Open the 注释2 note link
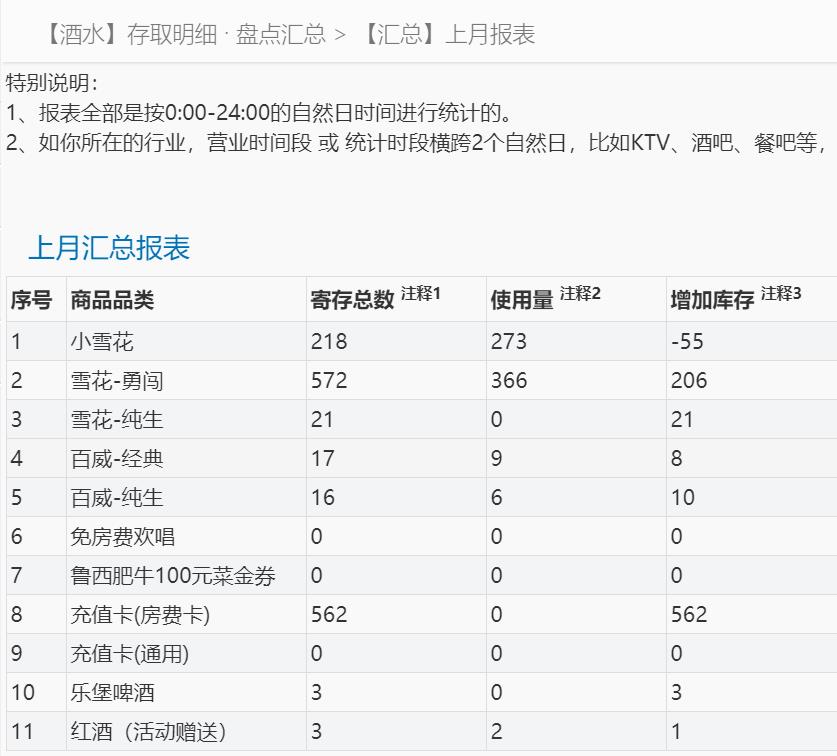Screen dimensions: 837x756 pos(580,293)
